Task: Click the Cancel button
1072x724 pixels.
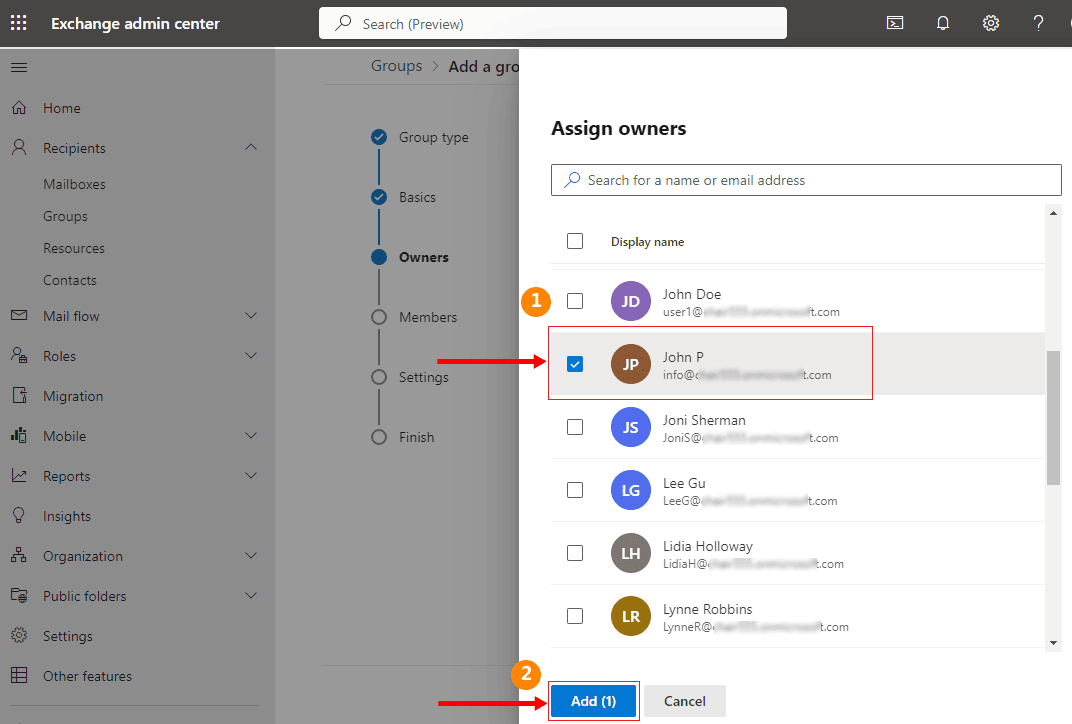Action: click(x=685, y=701)
